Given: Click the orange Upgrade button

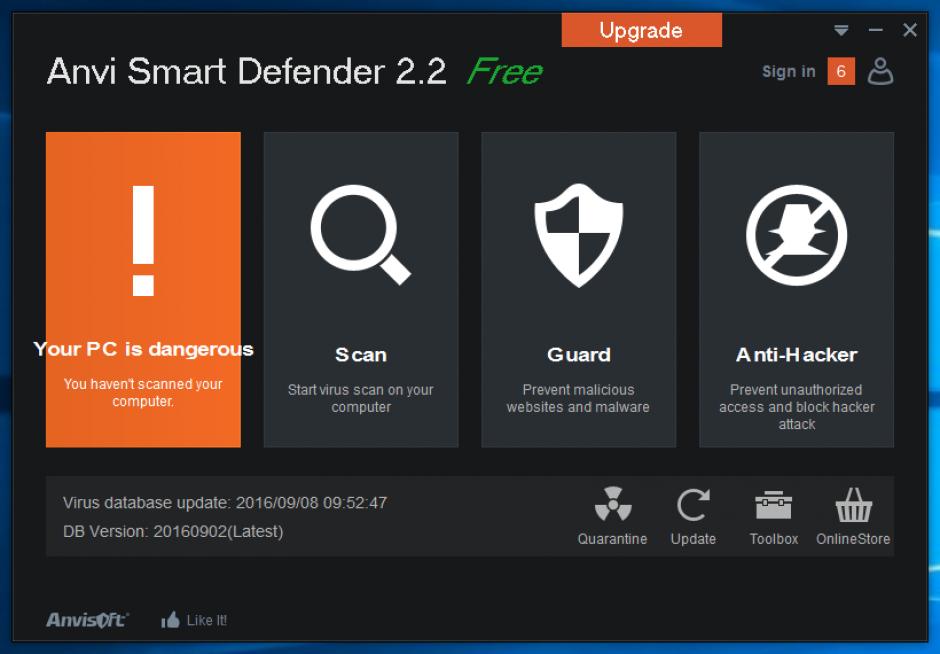Looking at the screenshot, I should point(641,30).
